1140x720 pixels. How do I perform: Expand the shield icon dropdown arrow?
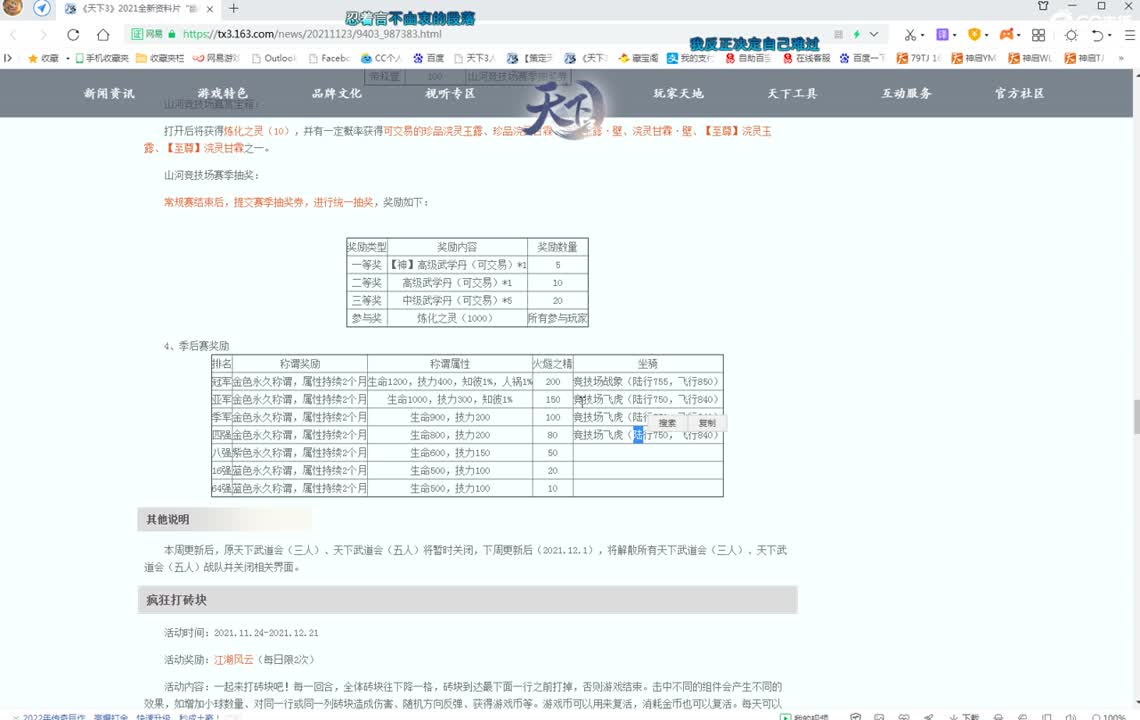[987, 35]
